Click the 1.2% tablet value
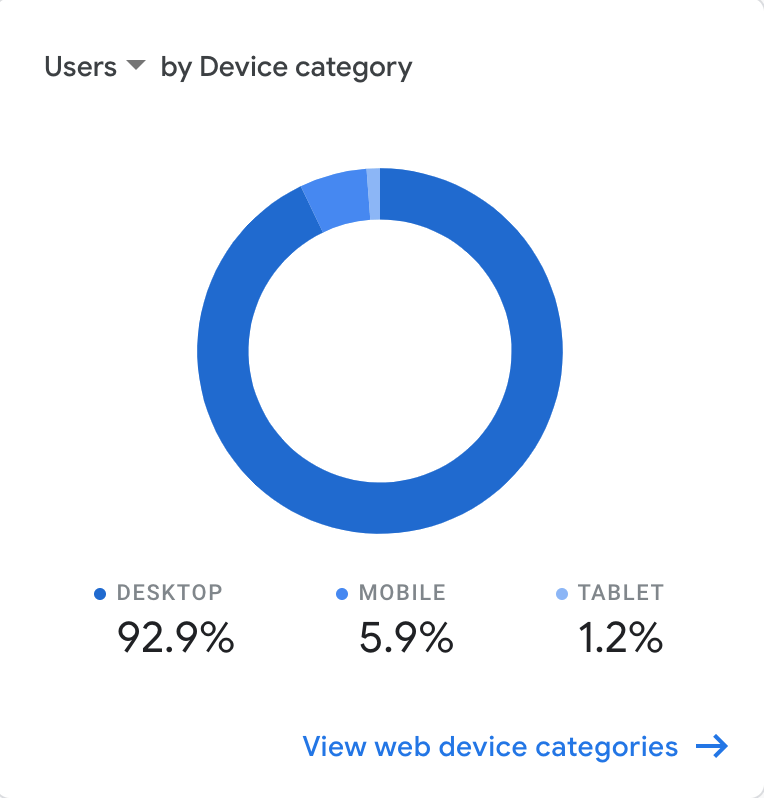The width and height of the screenshot is (764, 798). 620,637
